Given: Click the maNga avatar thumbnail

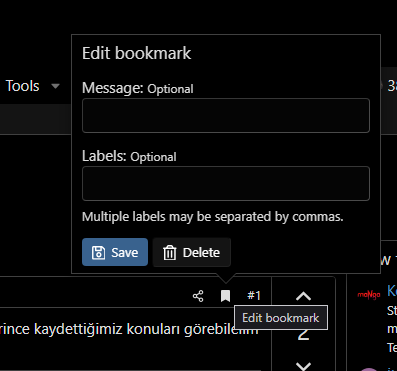Looking at the screenshot, I should (x=369, y=295).
